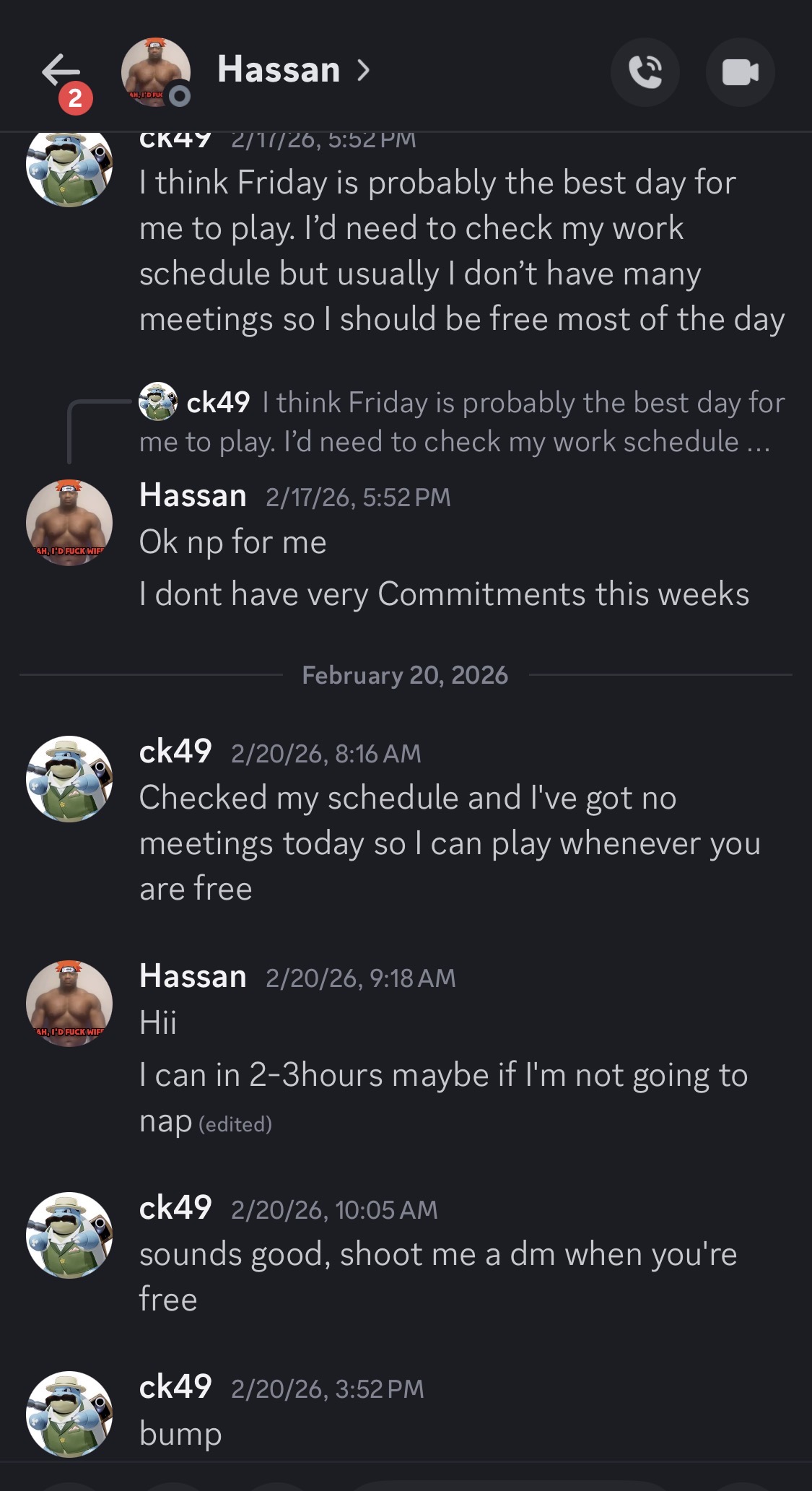Tap the February 20, 2026 date divider
Viewport: 812px width, 1491px height.
coord(405,675)
